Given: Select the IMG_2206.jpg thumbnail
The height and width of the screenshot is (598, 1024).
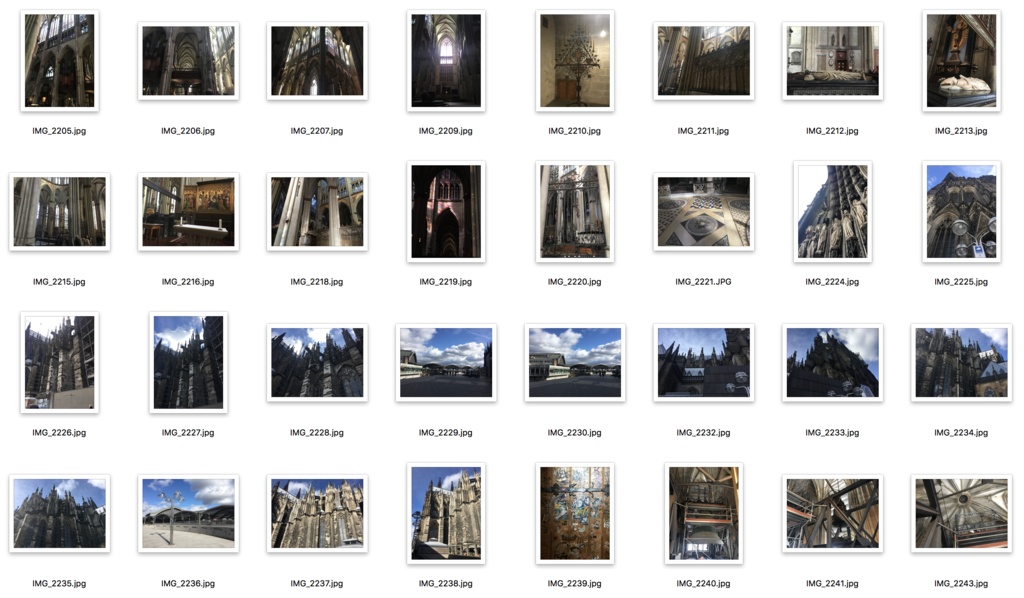Looking at the screenshot, I should 188,61.
